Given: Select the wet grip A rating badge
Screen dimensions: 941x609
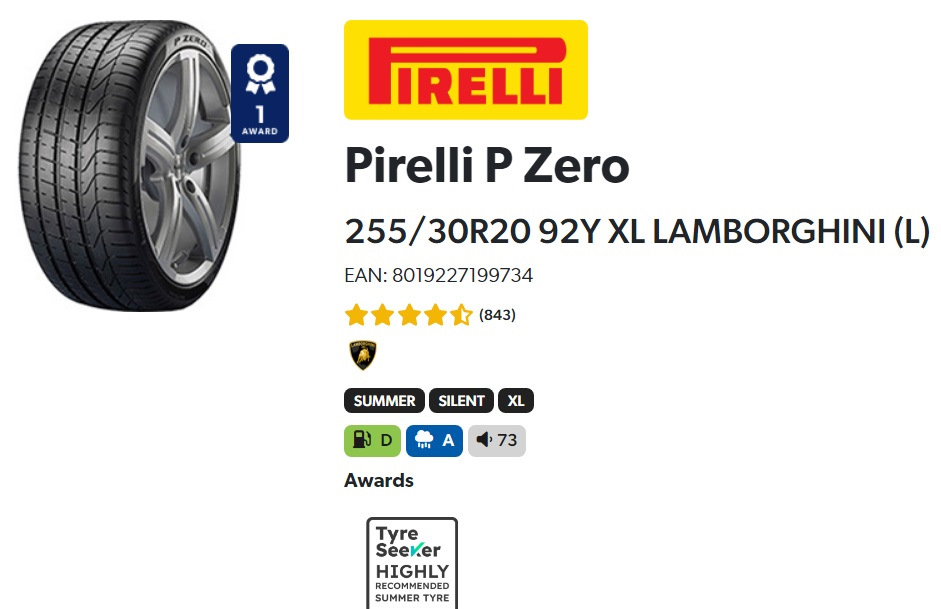Looking at the screenshot, I should (434, 441).
